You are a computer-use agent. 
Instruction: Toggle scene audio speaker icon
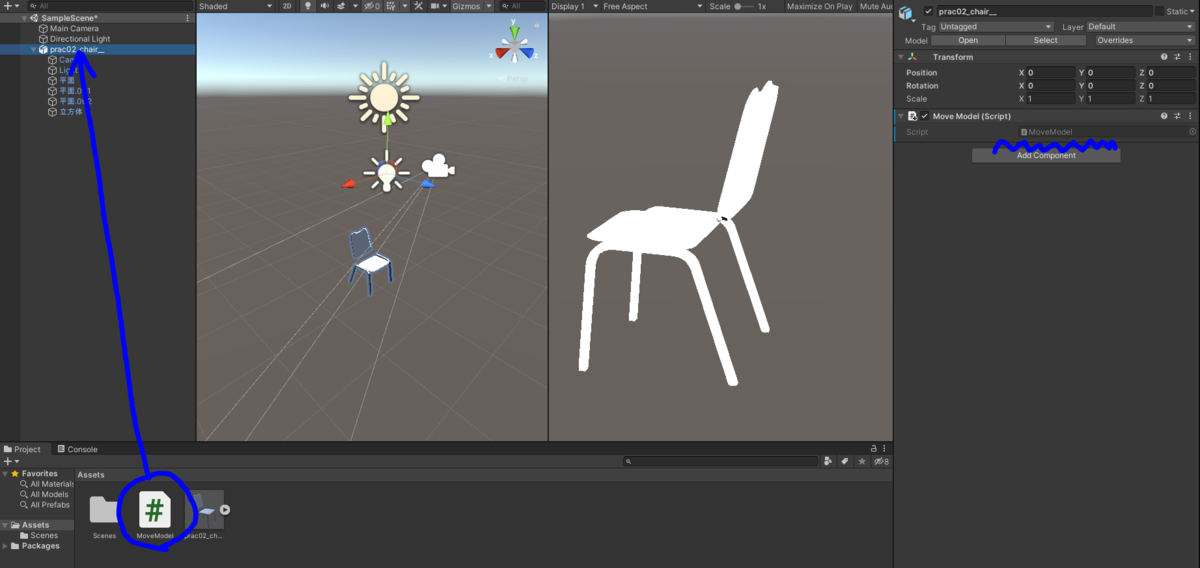pos(325,6)
